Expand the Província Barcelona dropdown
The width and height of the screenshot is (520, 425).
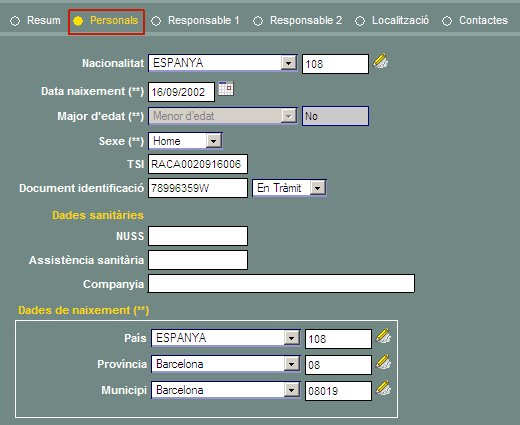[x=291, y=364]
